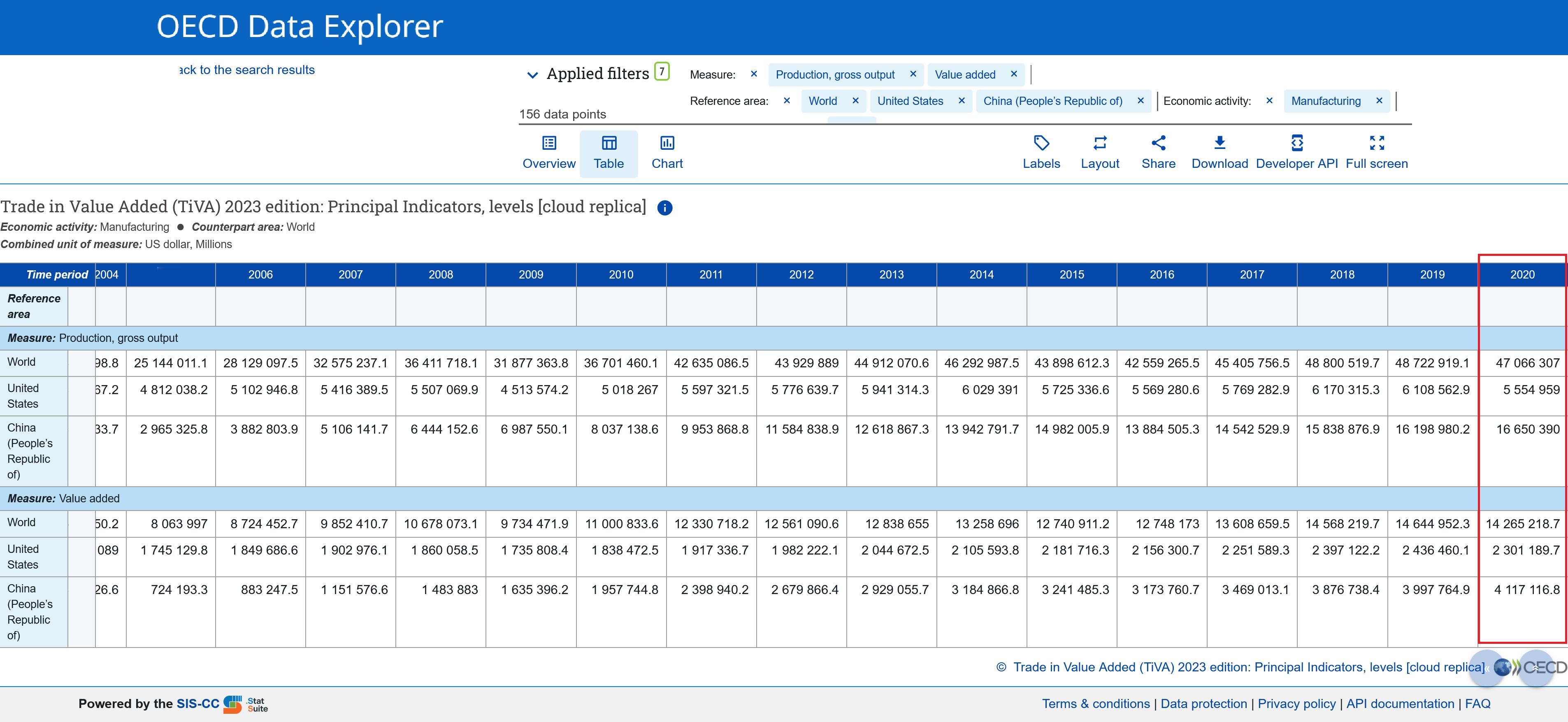Image resolution: width=1568 pixels, height=722 pixels.
Task: Click the 2006 column header
Action: tap(260, 274)
